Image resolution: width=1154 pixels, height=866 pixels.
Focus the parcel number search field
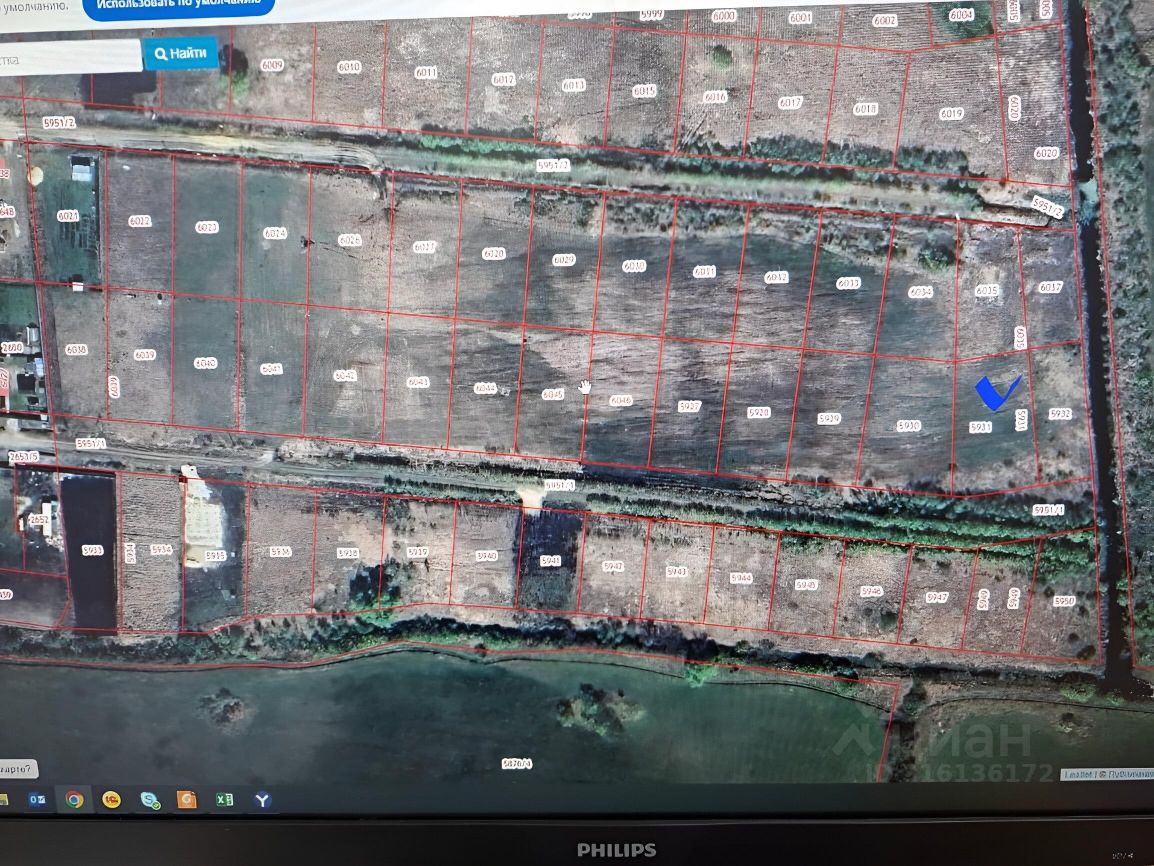click(70, 57)
